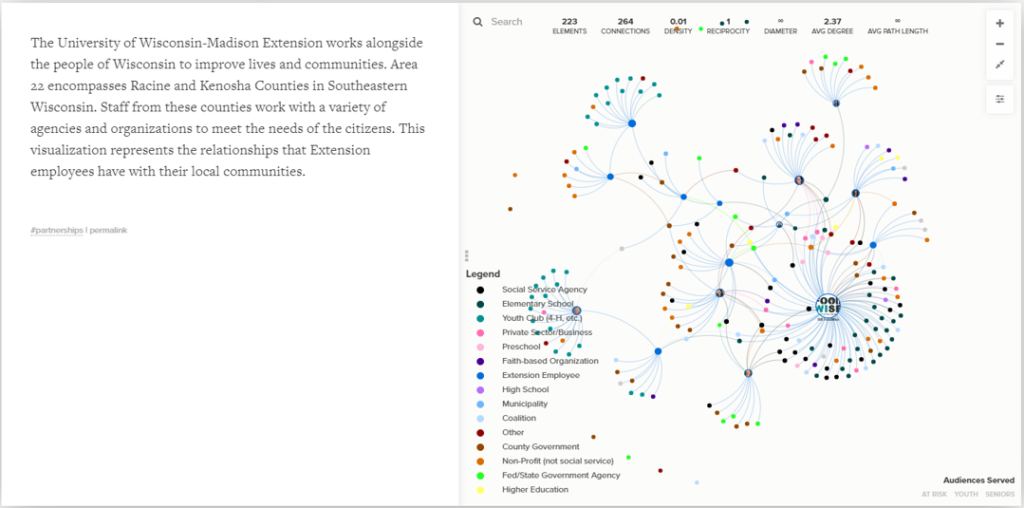Viewport: 1024px width, 508px height.
Task: Click the Coalition legend swatch
Action: pyautogui.click(x=481, y=418)
